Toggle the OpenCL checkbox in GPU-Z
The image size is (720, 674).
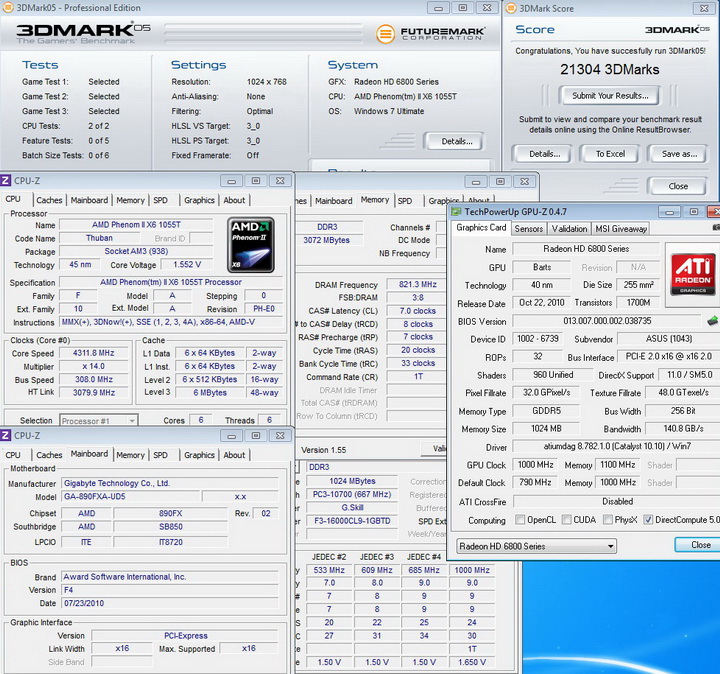click(520, 519)
